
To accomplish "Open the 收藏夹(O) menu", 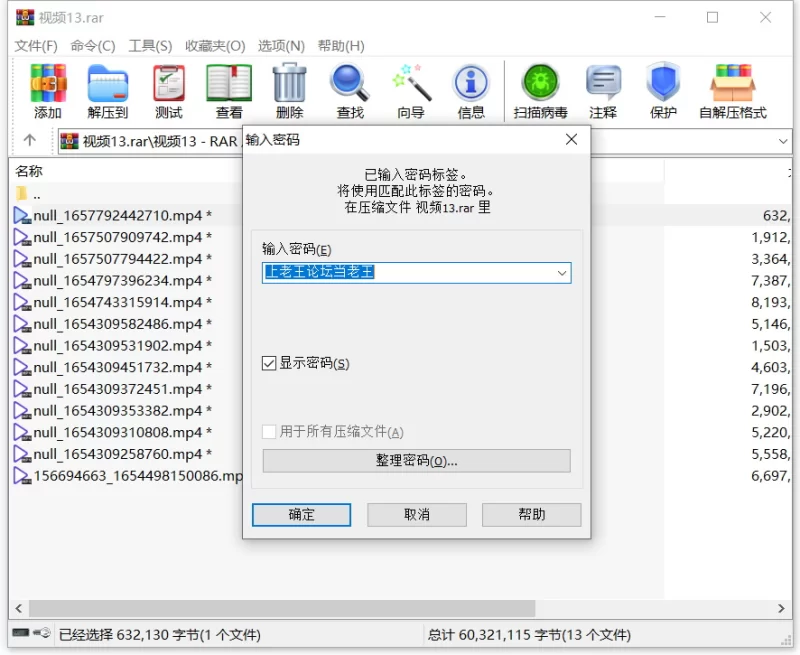I will tap(215, 46).
